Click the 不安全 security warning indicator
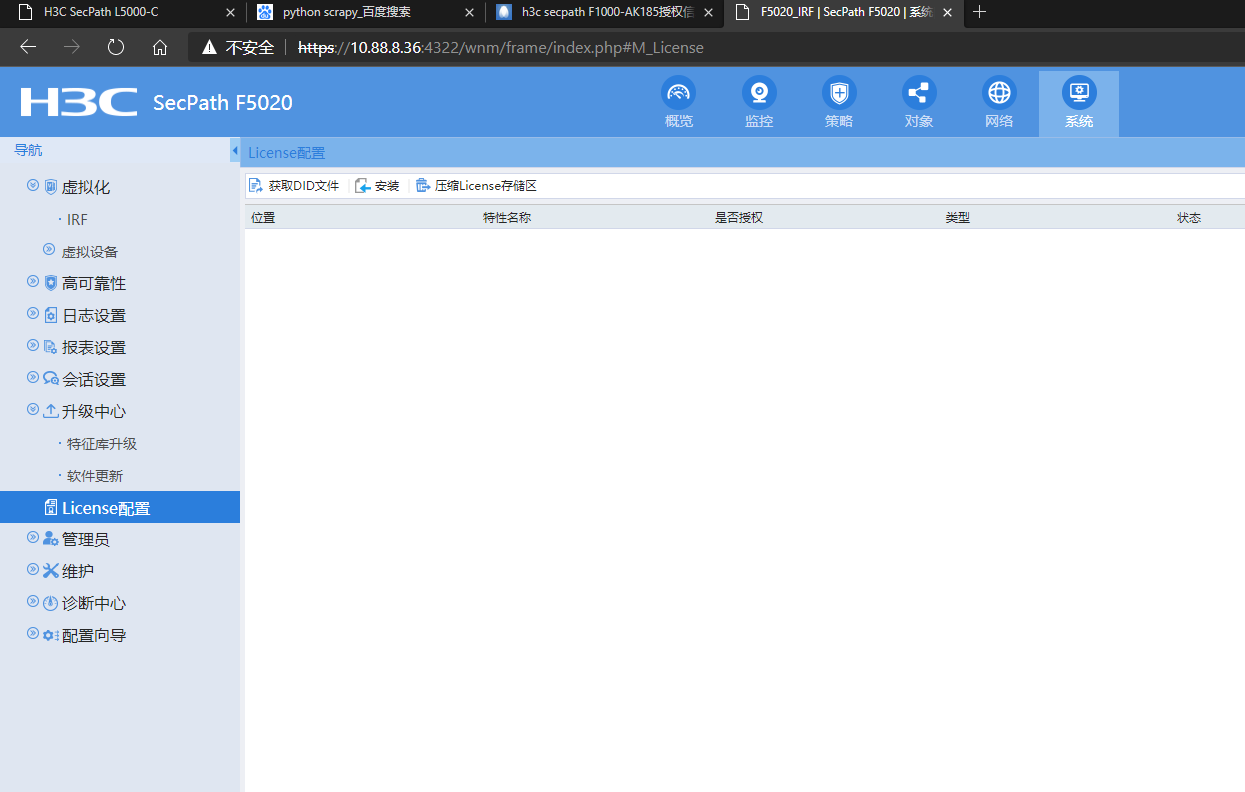The height and width of the screenshot is (792, 1245). pyautogui.click(x=237, y=47)
